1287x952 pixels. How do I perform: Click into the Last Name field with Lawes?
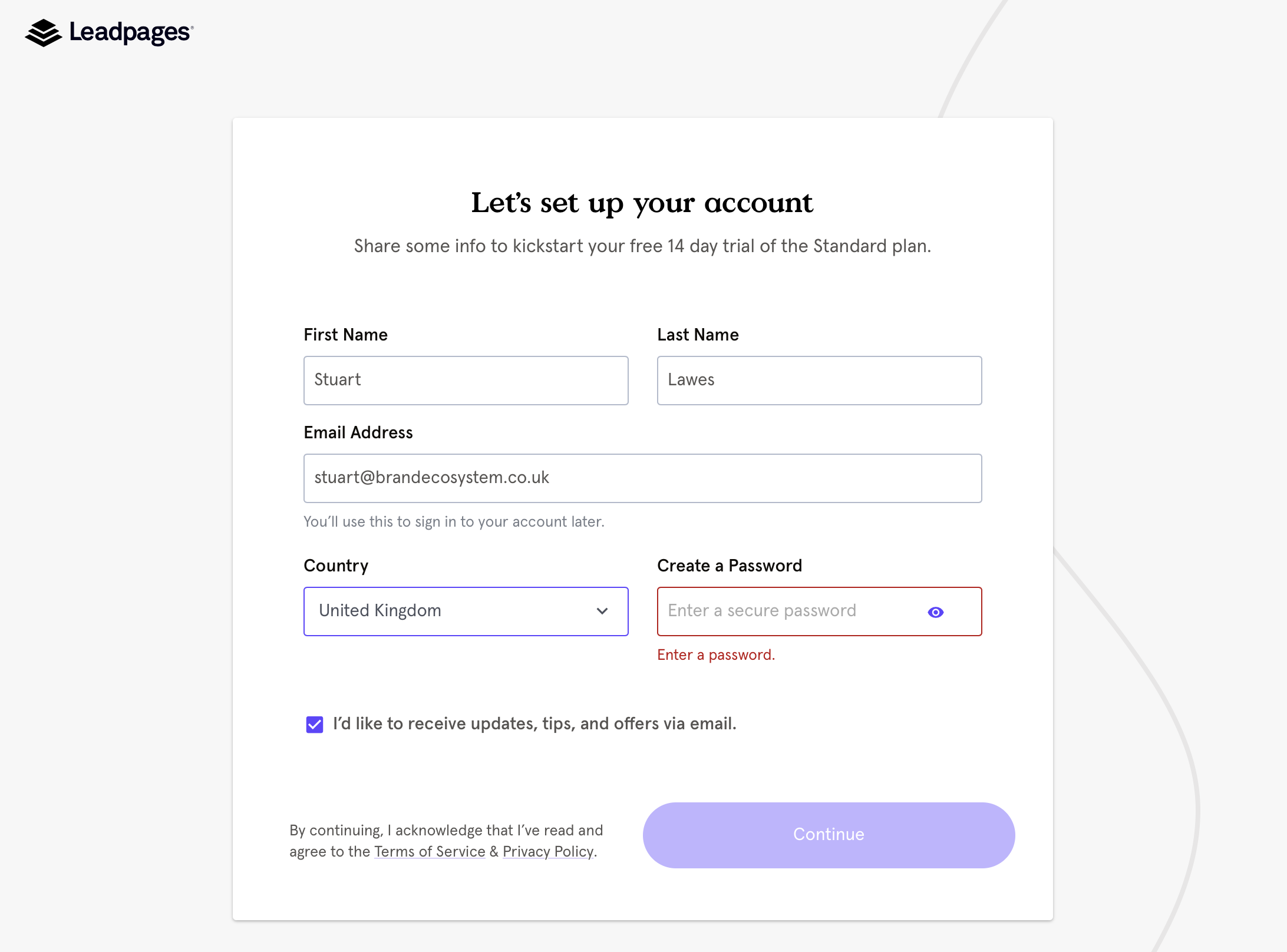819,380
